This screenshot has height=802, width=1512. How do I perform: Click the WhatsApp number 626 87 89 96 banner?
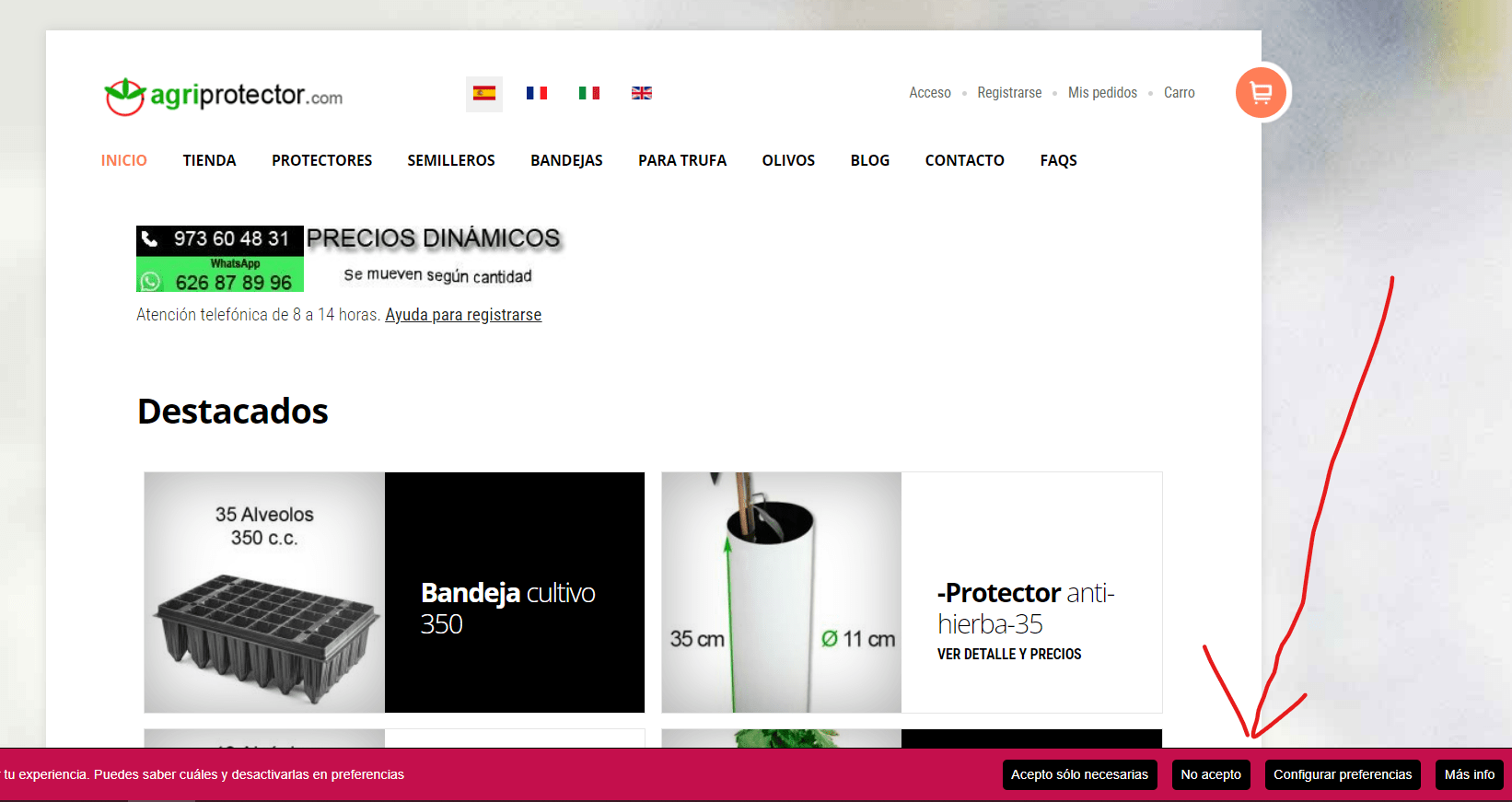[x=220, y=274]
